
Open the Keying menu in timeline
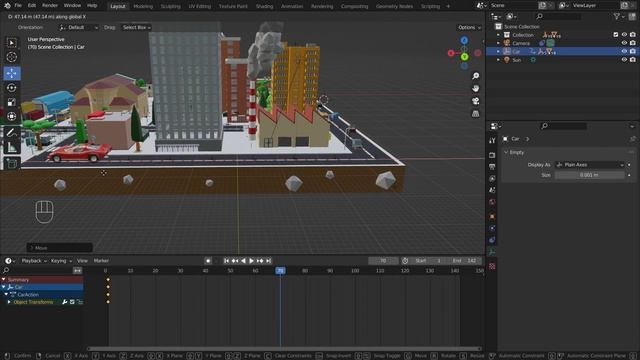pyautogui.click(x=61, y=261)
